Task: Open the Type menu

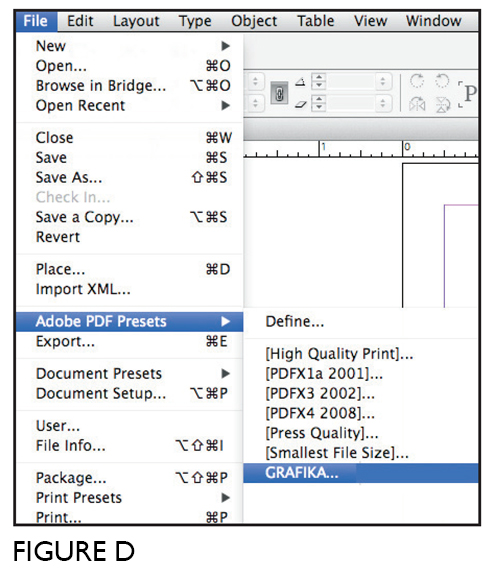Action: click(195, 21)
